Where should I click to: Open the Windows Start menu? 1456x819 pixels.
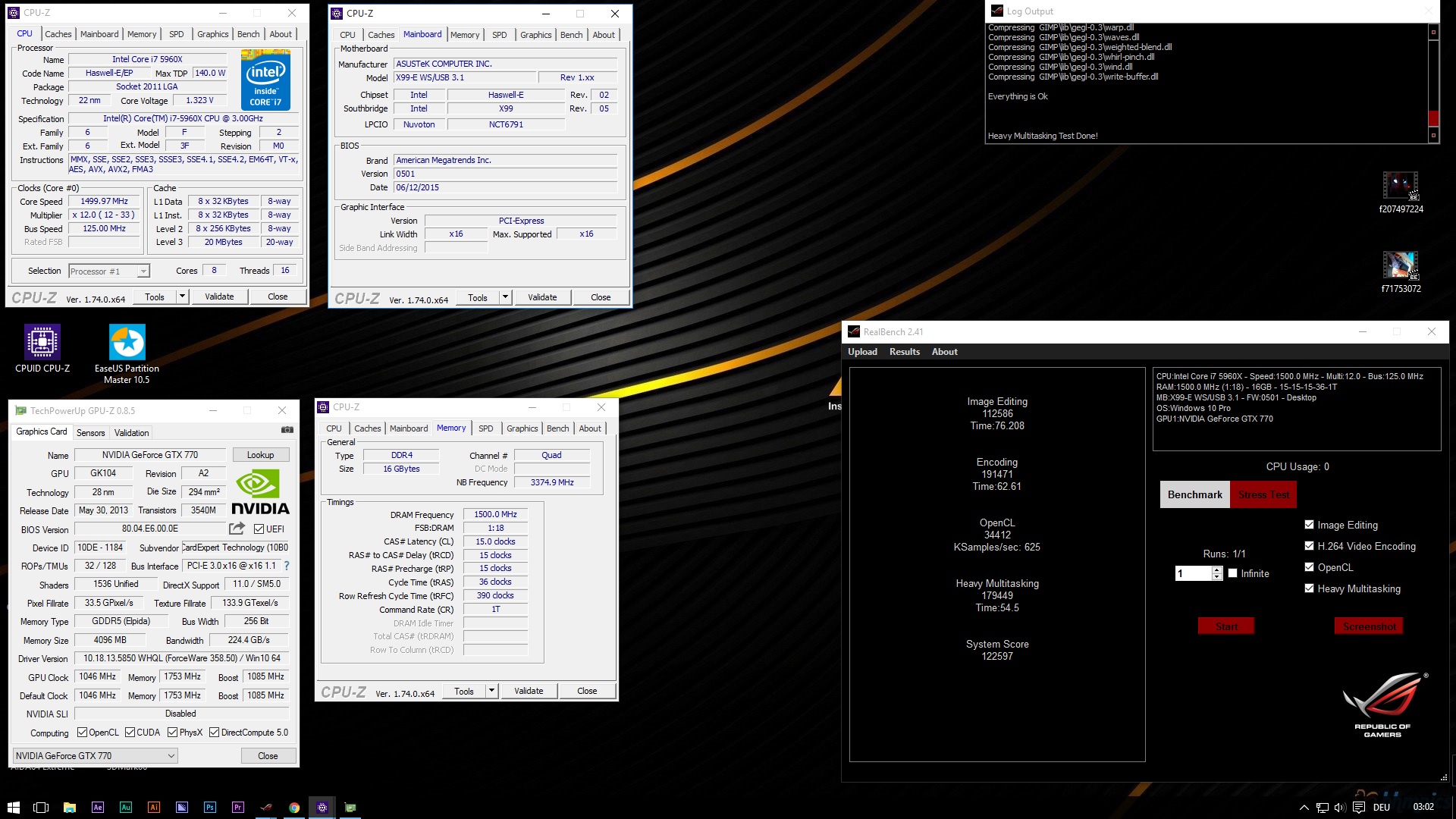13,807
